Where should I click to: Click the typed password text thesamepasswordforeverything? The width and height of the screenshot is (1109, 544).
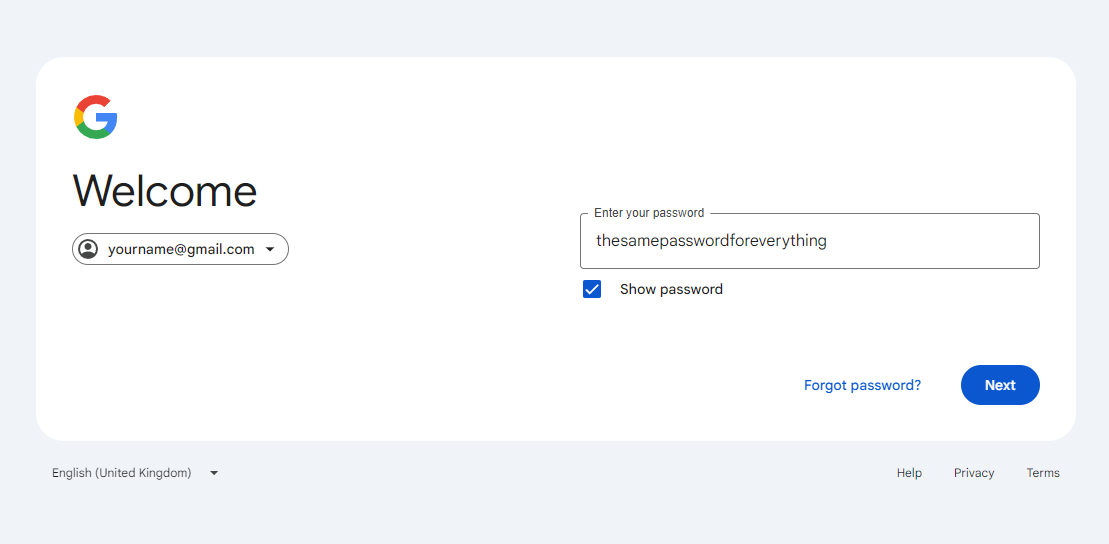click(711, 241)
